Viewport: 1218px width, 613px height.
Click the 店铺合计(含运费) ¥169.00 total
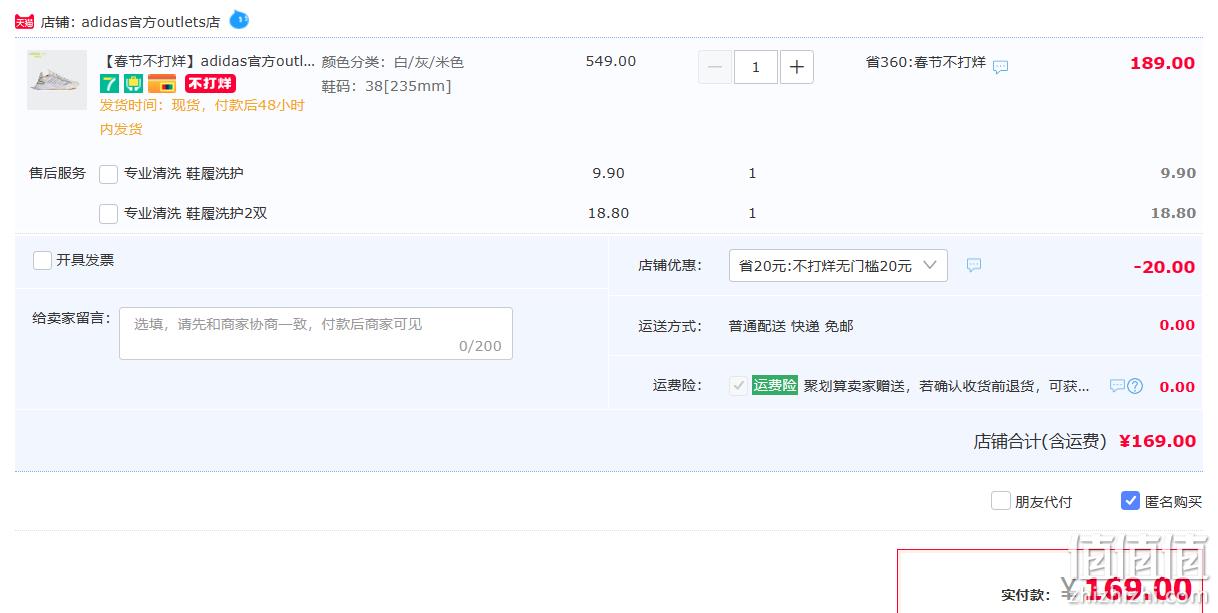[1085, 441]
